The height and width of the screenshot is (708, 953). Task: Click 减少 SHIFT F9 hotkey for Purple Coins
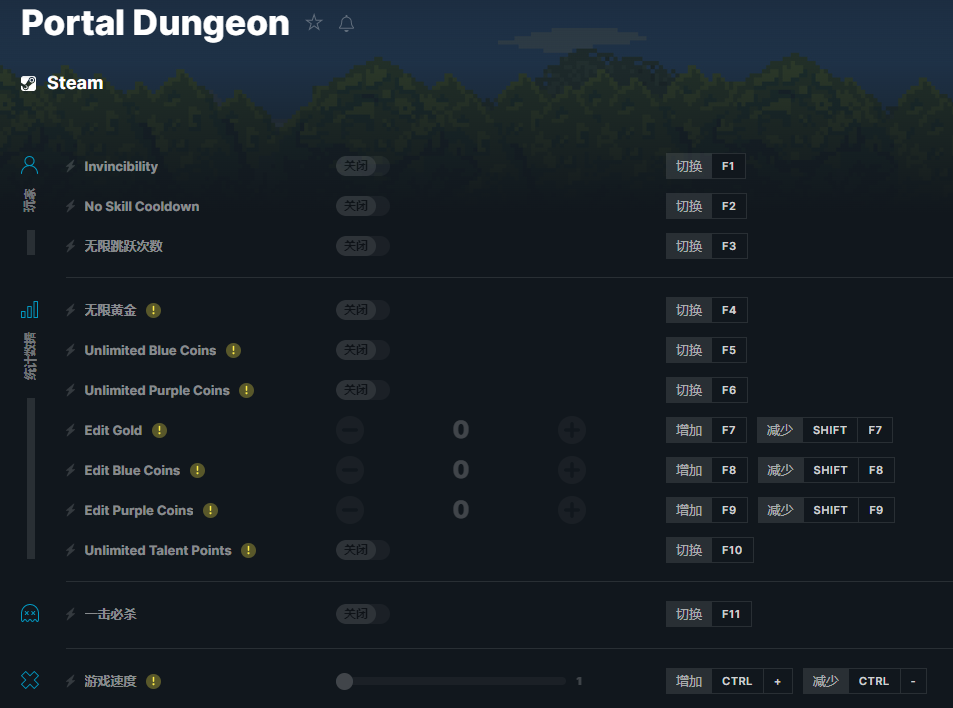tap(826, 510)
